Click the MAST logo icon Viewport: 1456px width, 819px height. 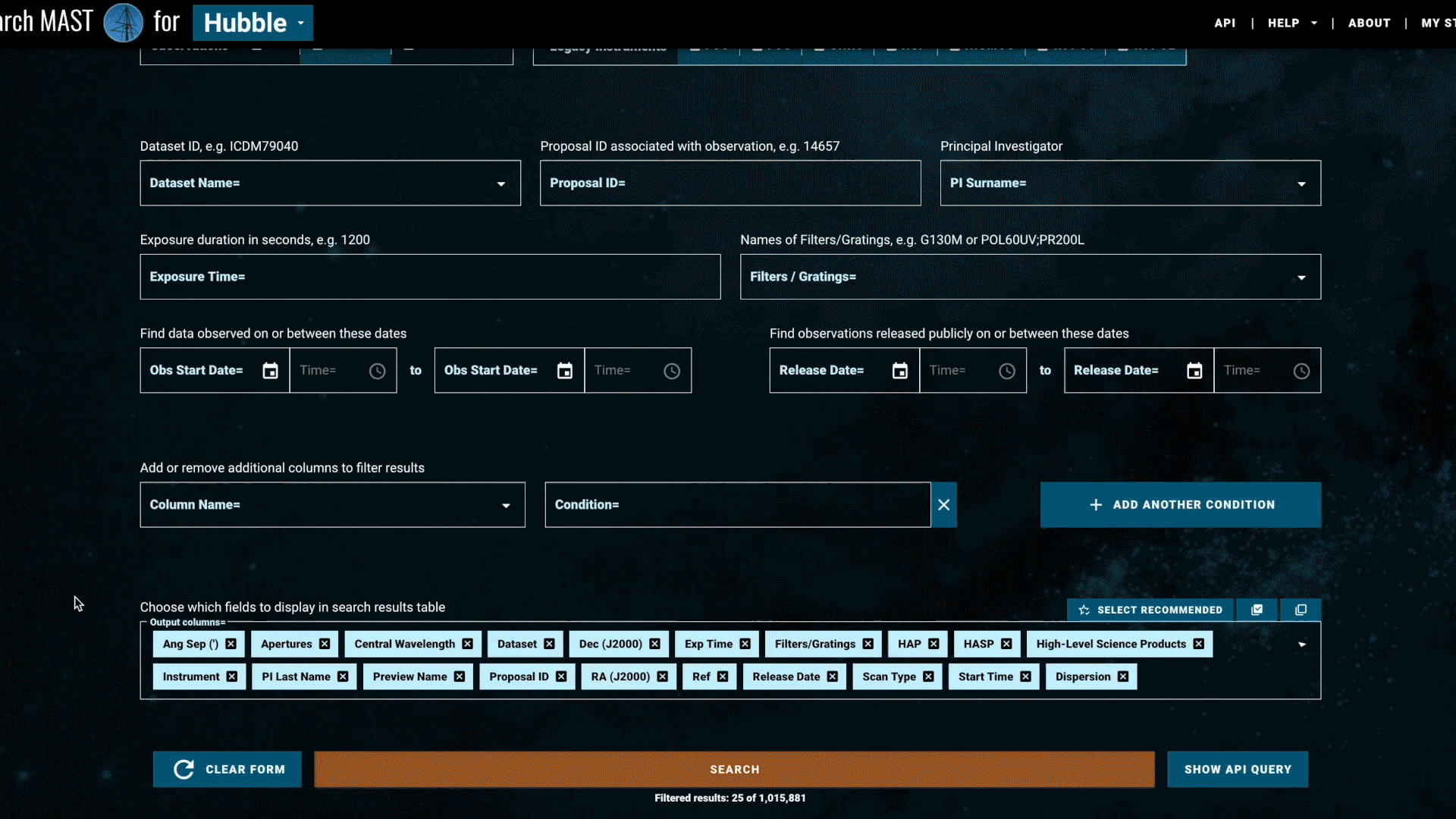(x=123, y=22)
